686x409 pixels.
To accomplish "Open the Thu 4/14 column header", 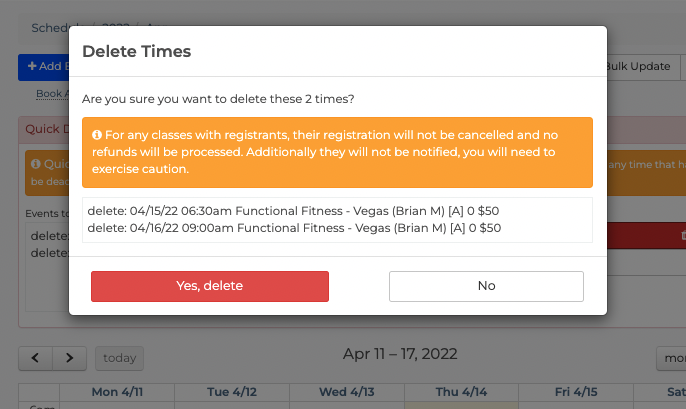I will pos(461,392).
